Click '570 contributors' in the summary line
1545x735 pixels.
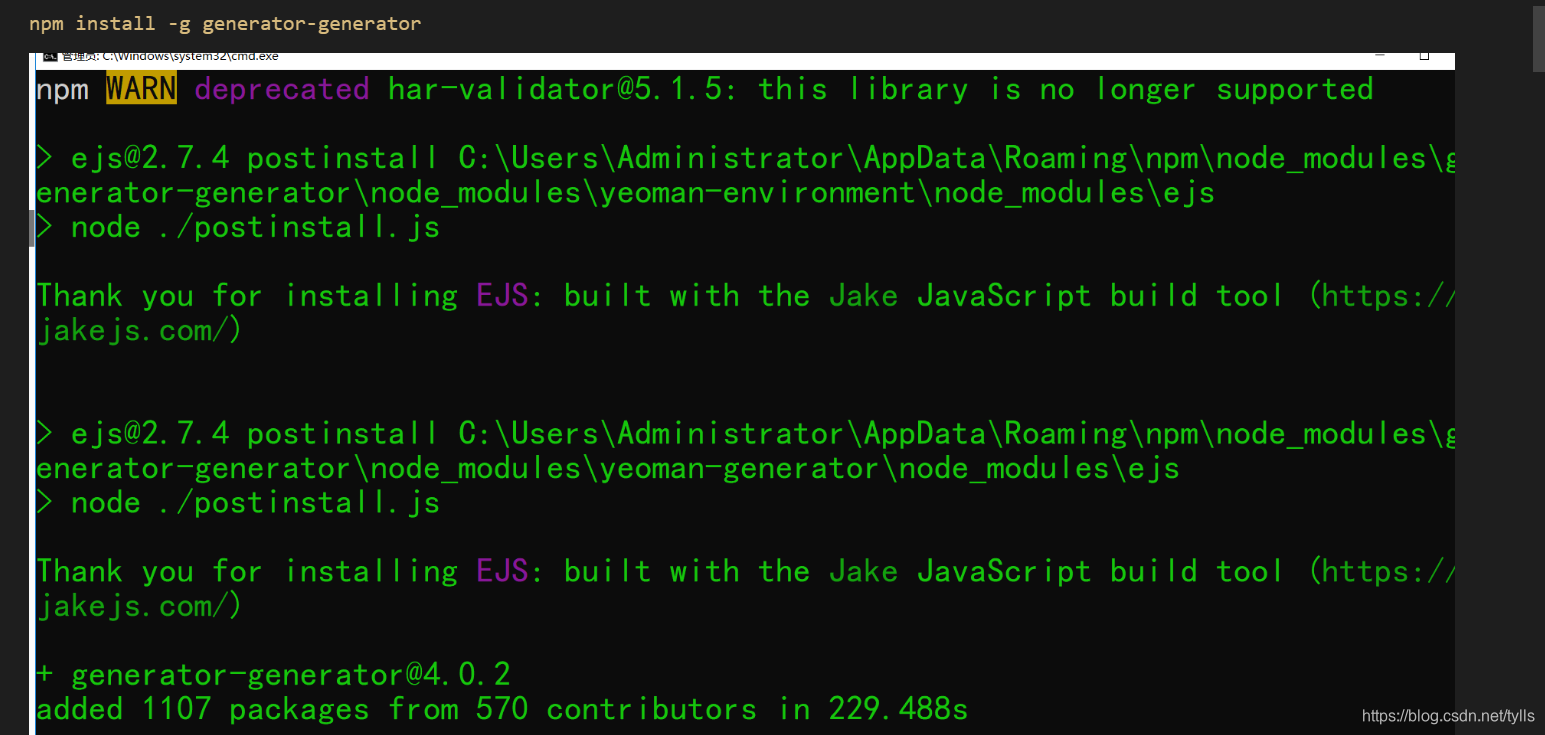[617, 710]
